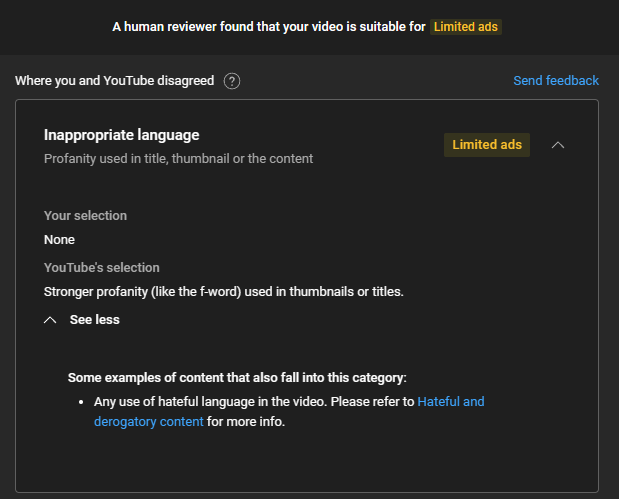Click the 'Some examples of content' heading
This screenshot has width=619, height=499.
(x=237, y=378)
